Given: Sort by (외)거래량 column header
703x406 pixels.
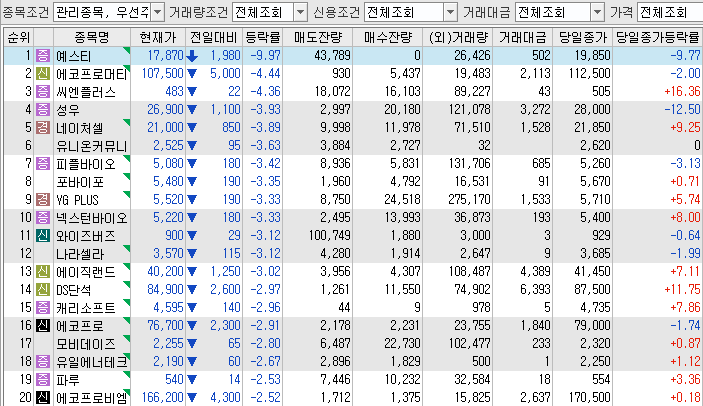Looking at the screenshot, I should point(458,38).
